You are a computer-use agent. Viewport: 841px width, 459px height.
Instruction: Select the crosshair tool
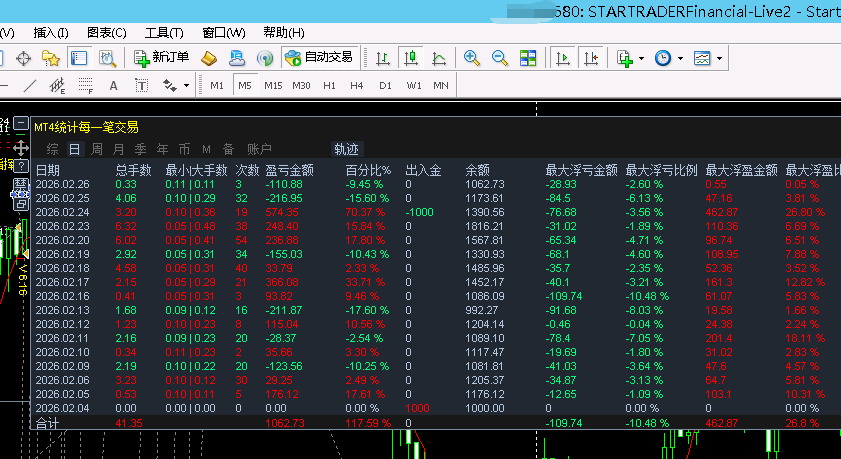[24, 58]
